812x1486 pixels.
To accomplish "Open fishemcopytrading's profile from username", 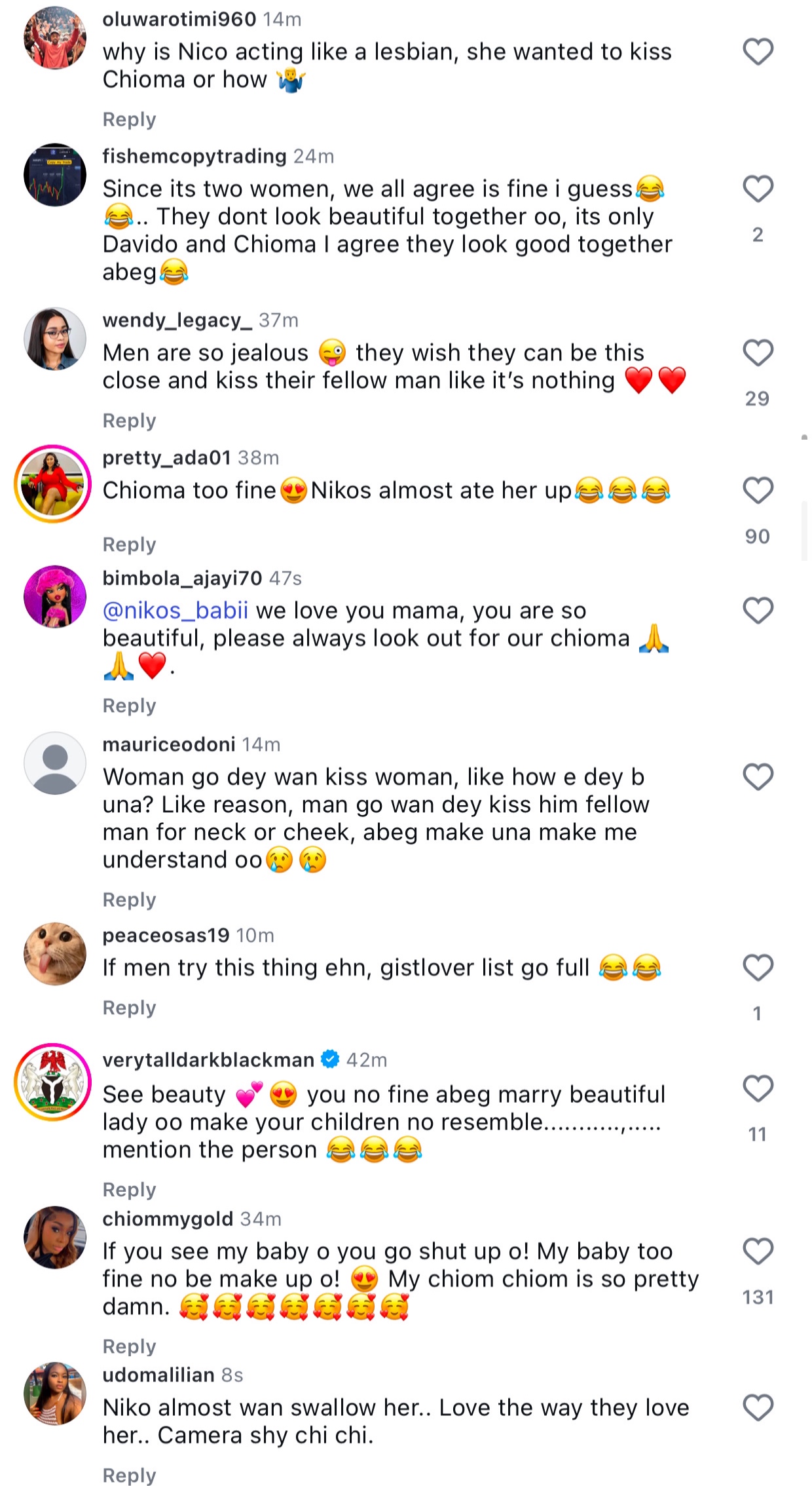I will pyautogui.click(x=194, y=156).
